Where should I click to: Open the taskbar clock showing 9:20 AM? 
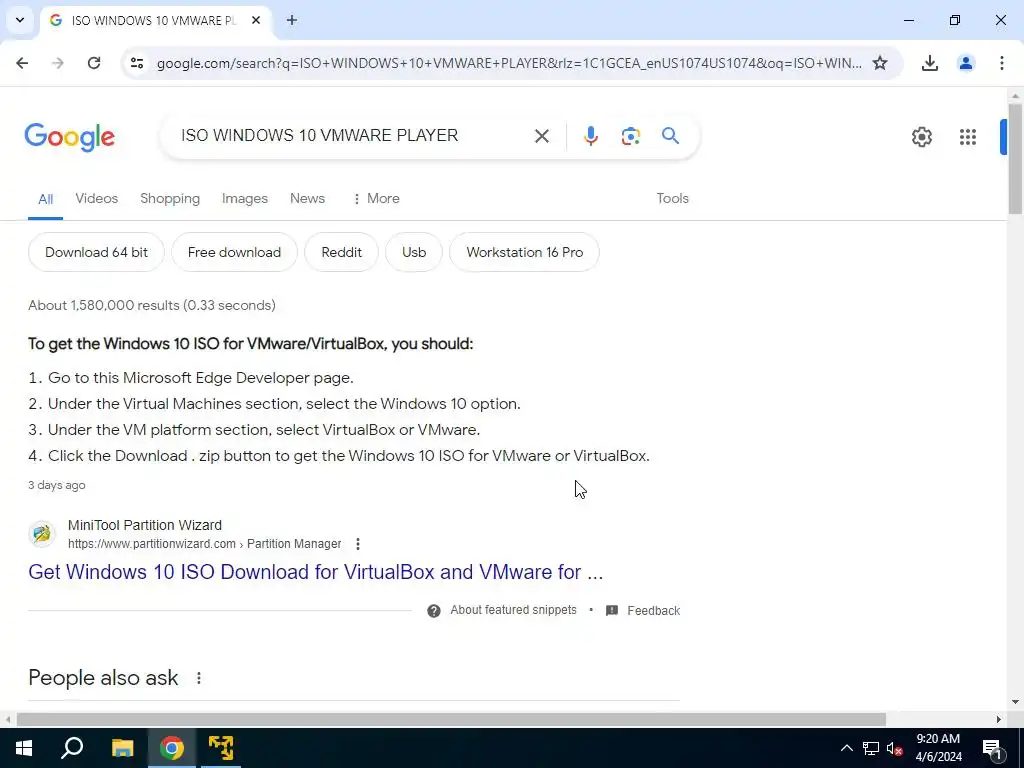938,748
